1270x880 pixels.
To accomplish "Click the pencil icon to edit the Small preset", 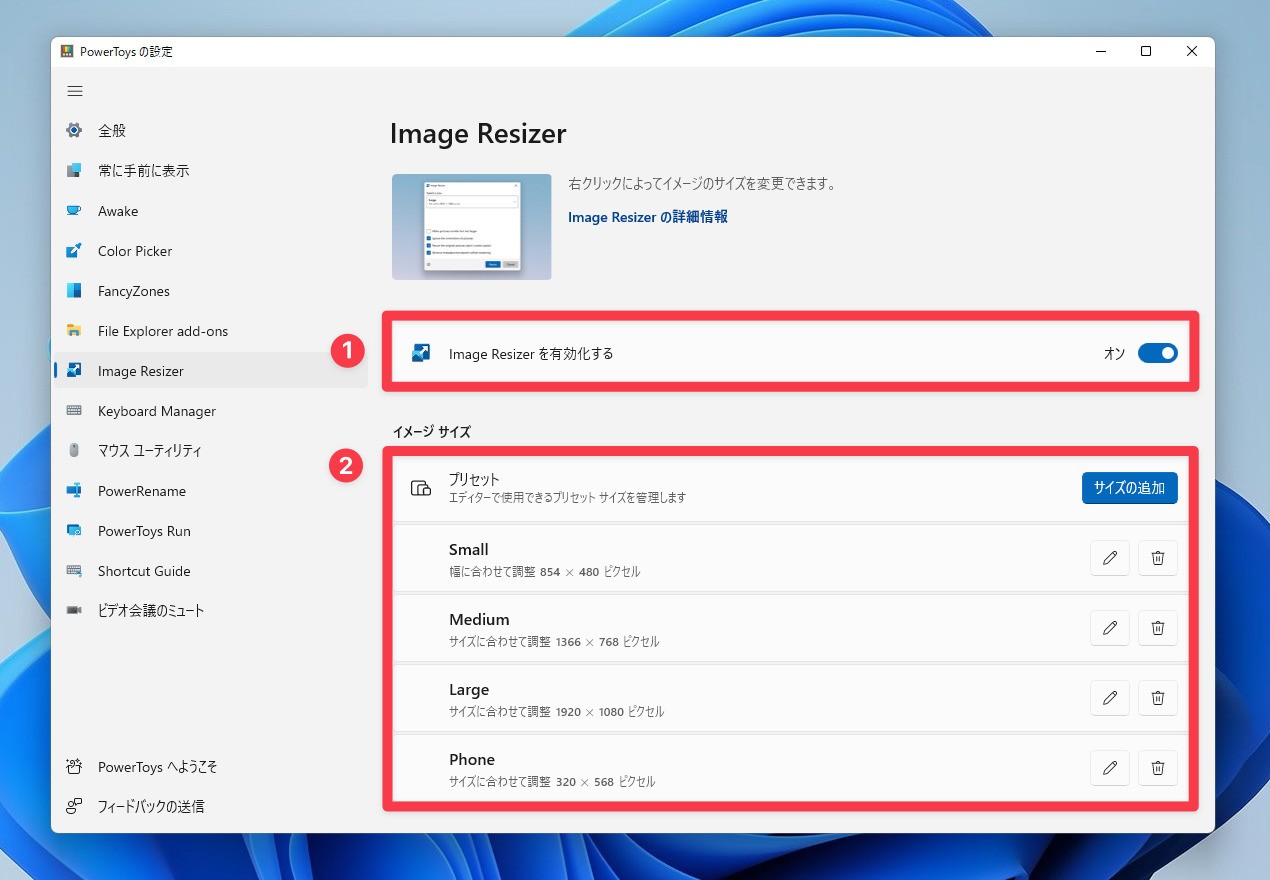I will click(1109, 558).
